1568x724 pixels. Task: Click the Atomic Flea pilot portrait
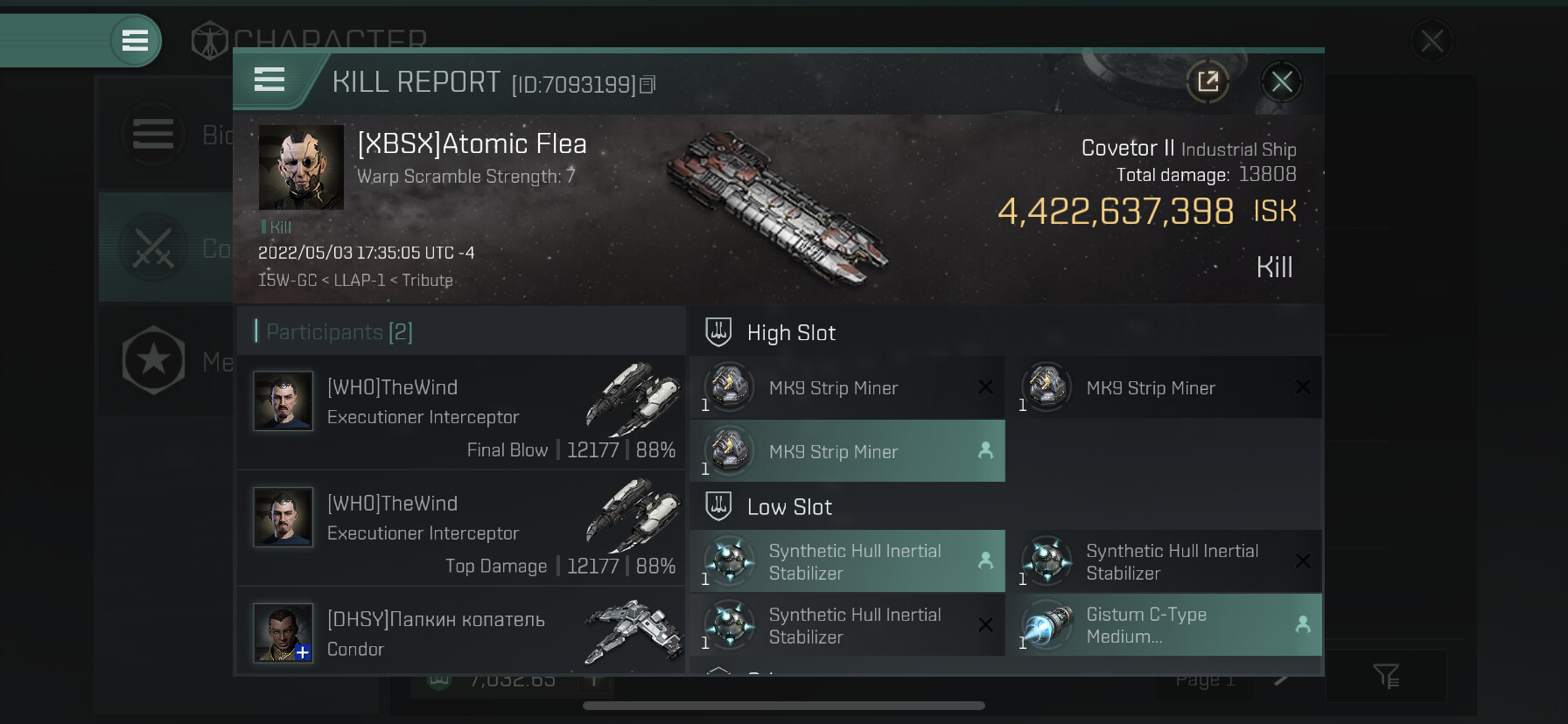coord(301,167)
